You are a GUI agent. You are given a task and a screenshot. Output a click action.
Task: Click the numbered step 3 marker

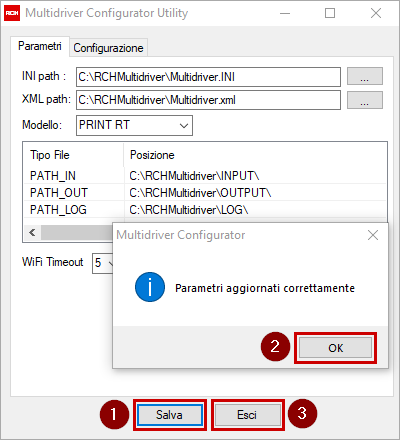302,414
